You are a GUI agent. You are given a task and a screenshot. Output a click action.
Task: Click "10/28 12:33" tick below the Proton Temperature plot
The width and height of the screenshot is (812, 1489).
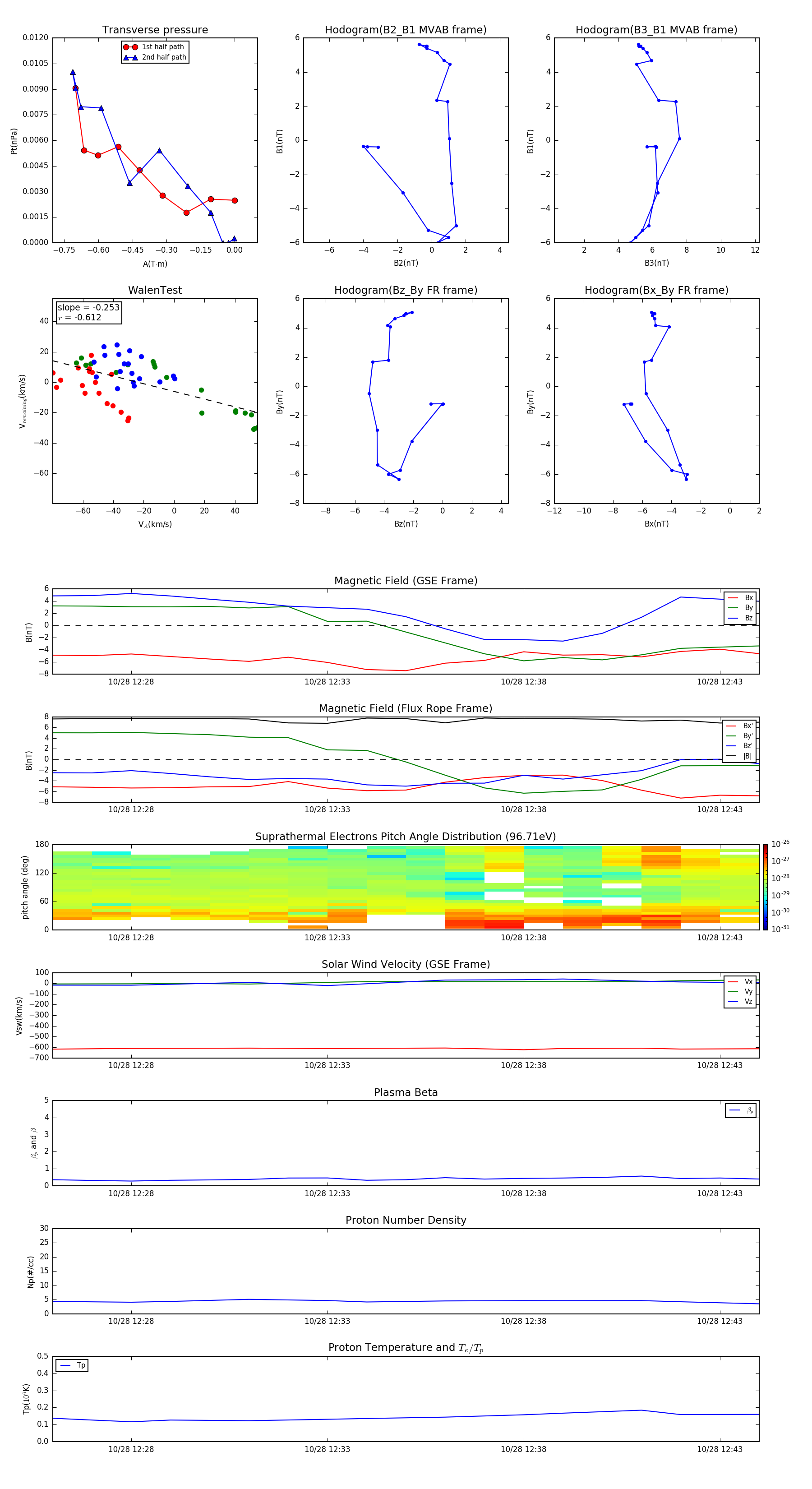pos(327,1449)
